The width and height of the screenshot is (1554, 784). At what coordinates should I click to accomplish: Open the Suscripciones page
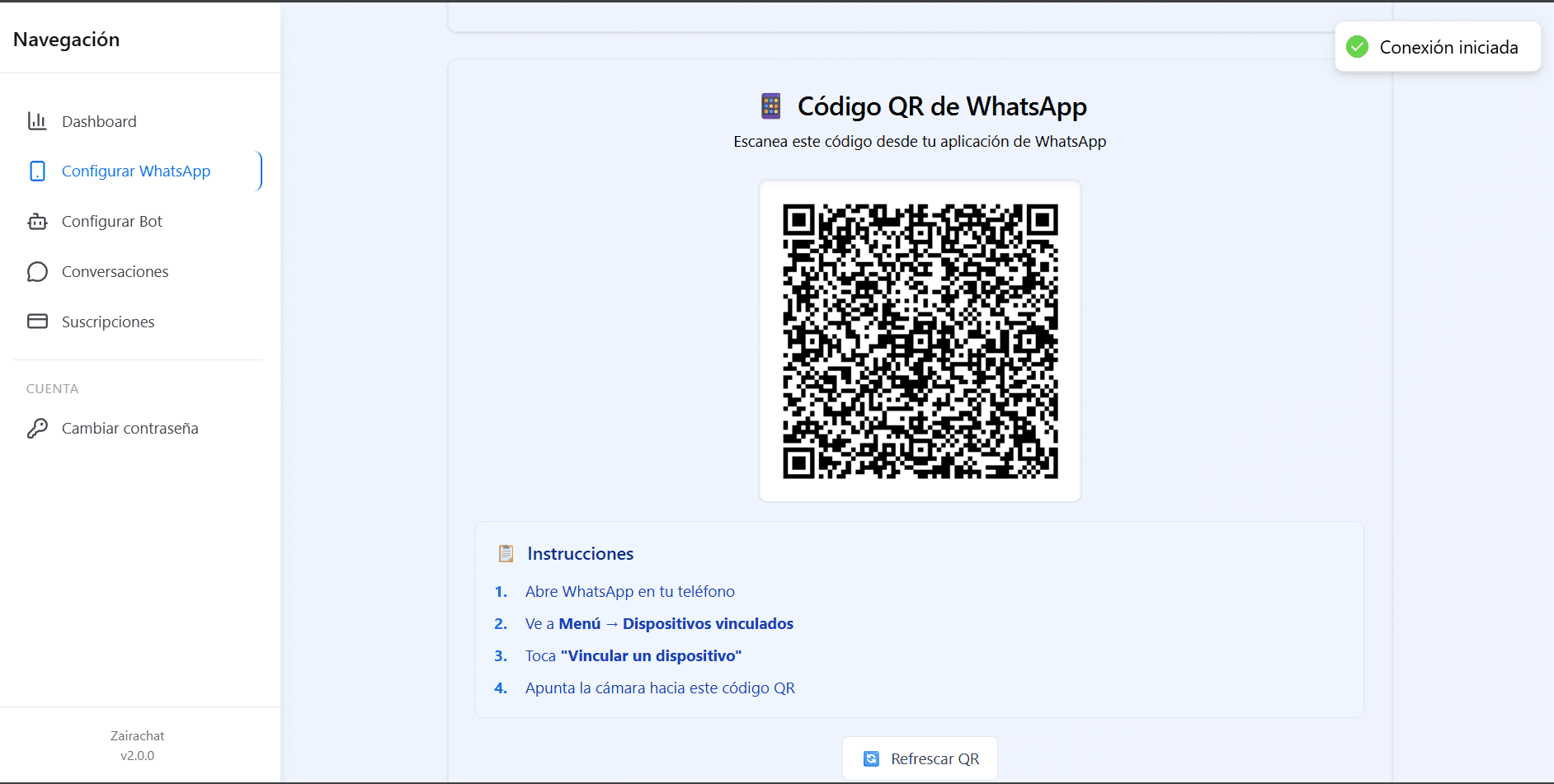click(108, 321)
